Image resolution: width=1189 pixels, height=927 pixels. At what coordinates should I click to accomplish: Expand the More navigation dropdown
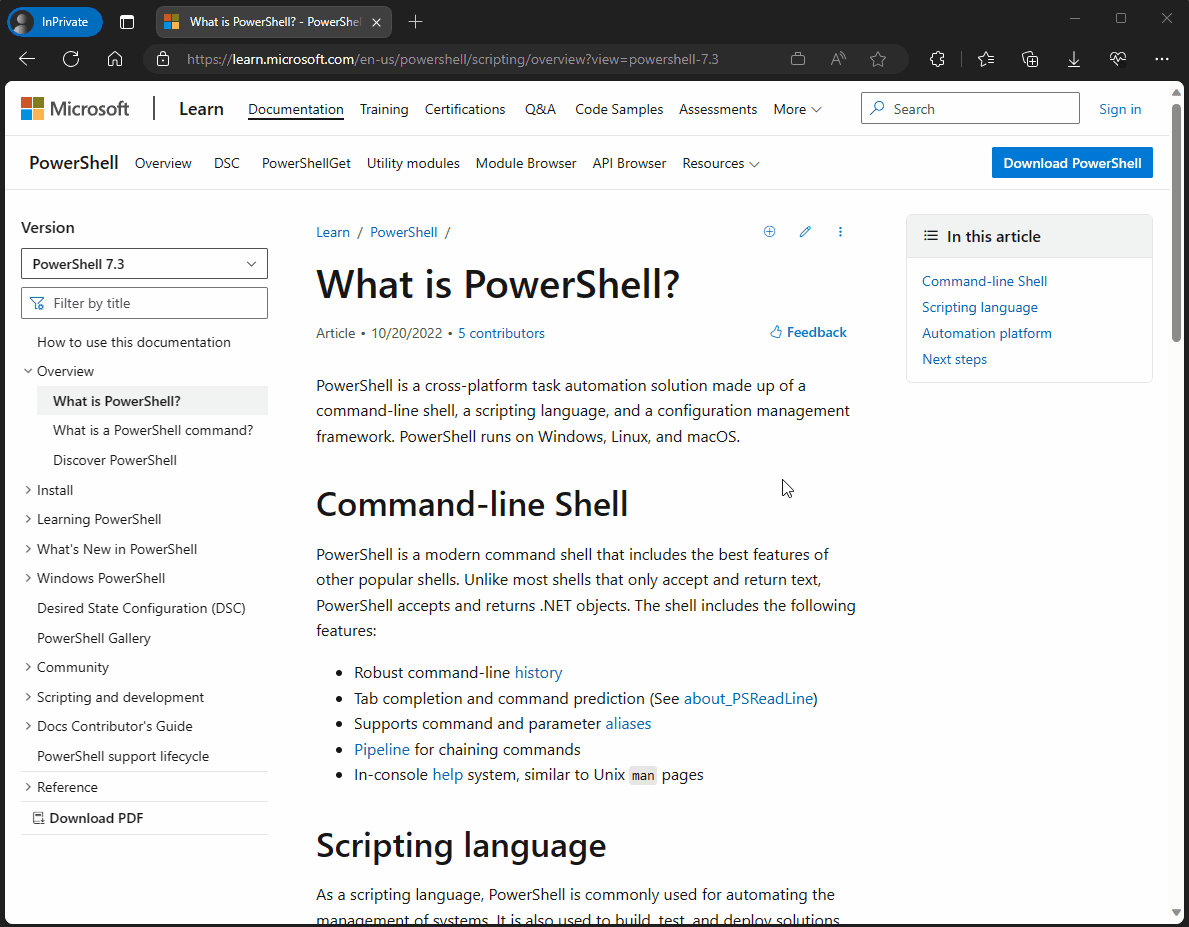point(797,109)
